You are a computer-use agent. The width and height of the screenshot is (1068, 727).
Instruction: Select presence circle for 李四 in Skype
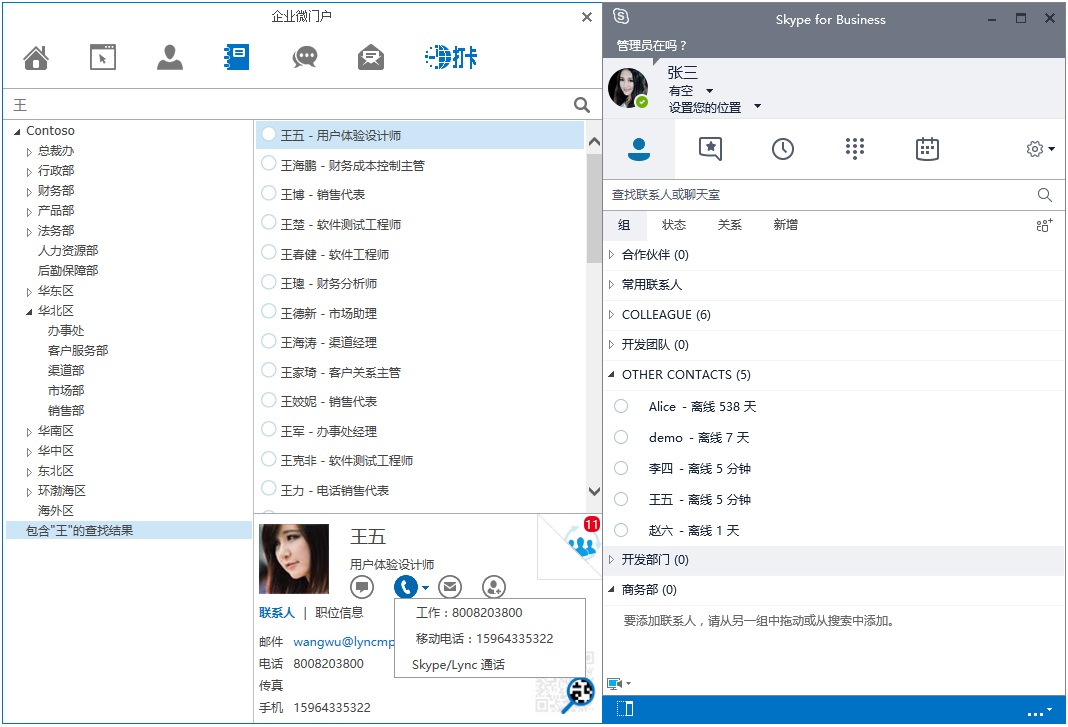coord(621,468)
